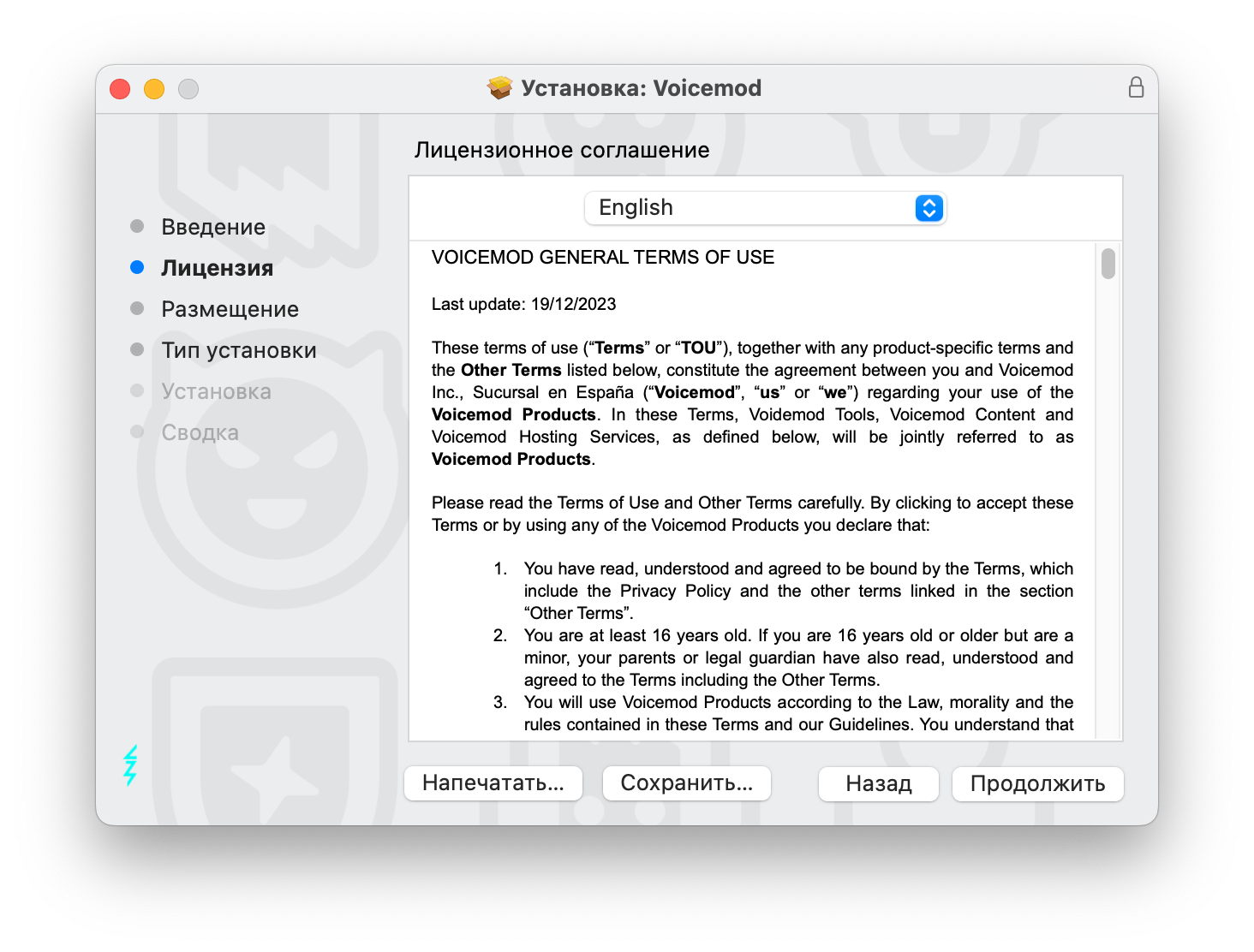Click the Сохранить… button
This screenshot has width=1254, height=952.
click(687, 783)
